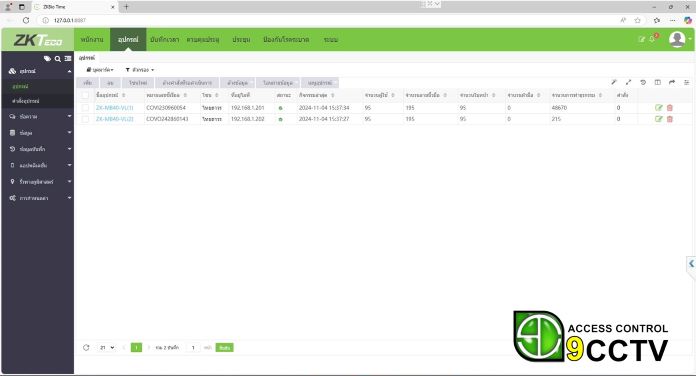696x376 pixels.
Task: Click the red trash icon for device 192.168.1.202
Action: pos(670,119)
